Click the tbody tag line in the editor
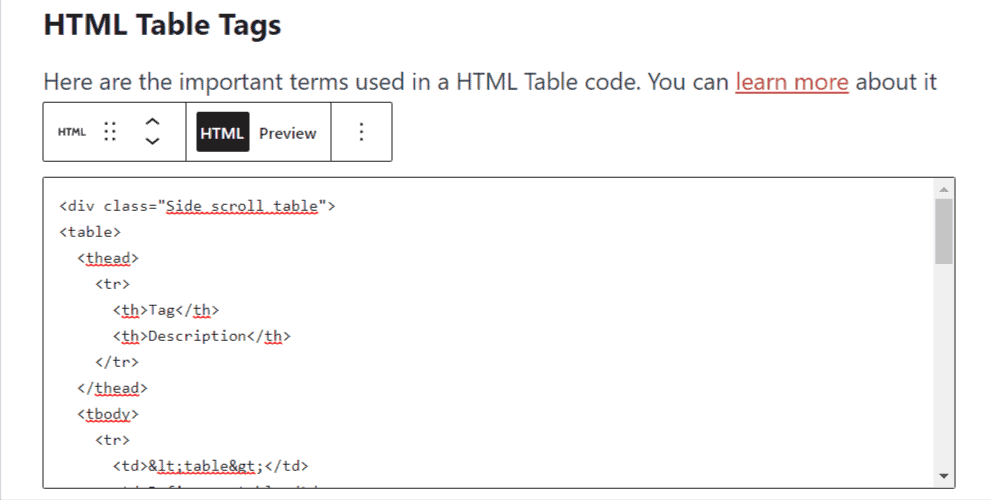Image resolution: width=991 pixels, height=500 pixels. (x=108, y=414)
